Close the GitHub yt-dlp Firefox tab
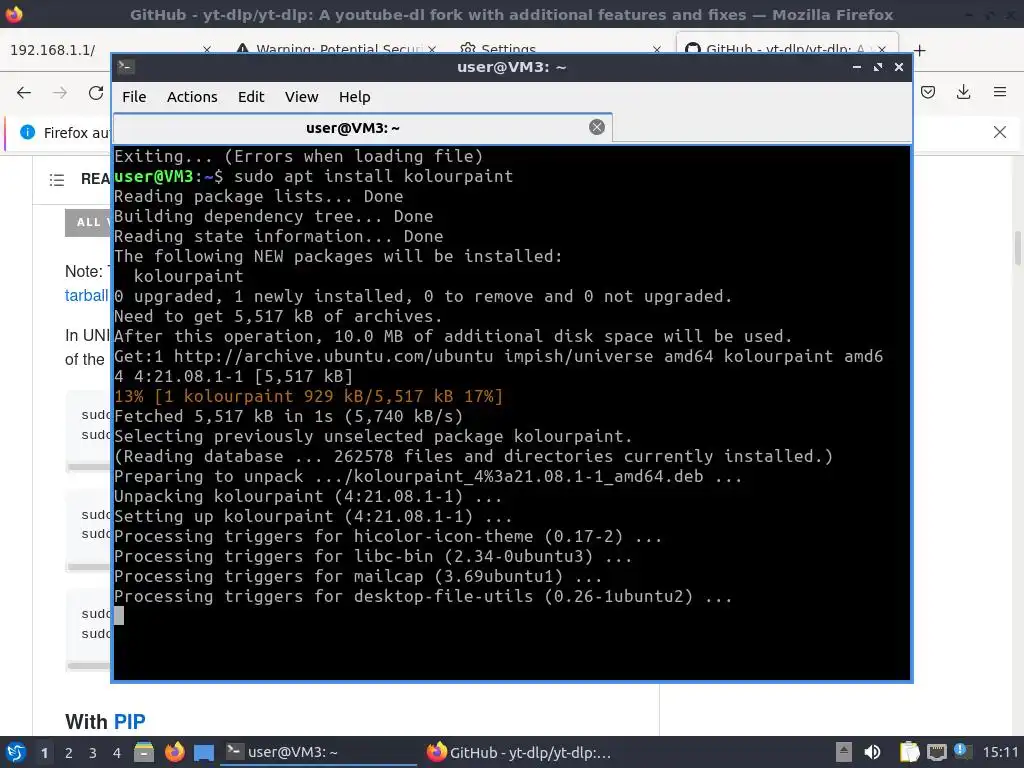 882,50
